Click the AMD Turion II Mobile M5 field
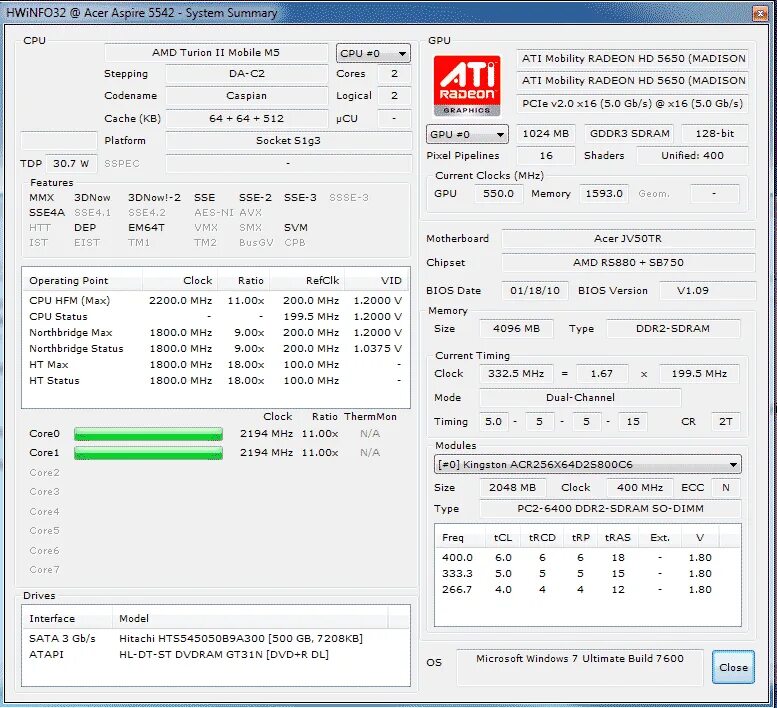777x708 pixels. [216, 53]
